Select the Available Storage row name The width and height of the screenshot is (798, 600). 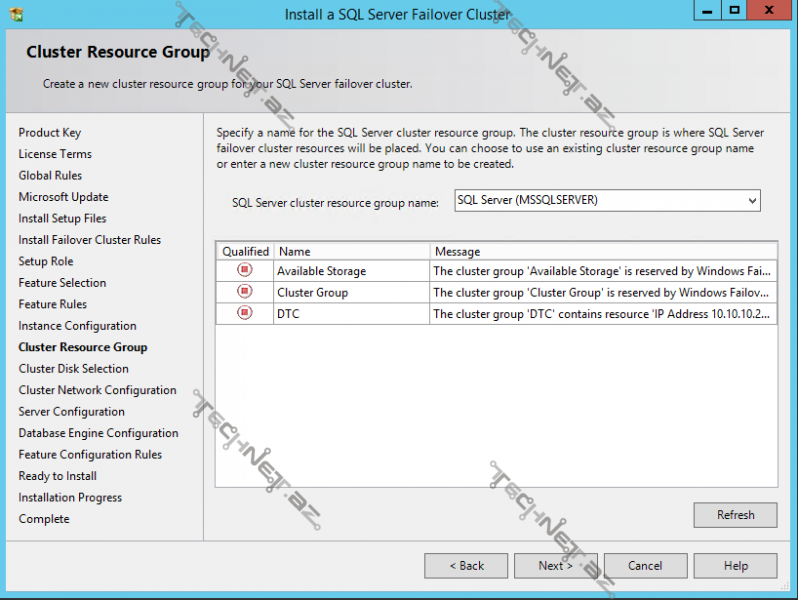tap(321, 271)
